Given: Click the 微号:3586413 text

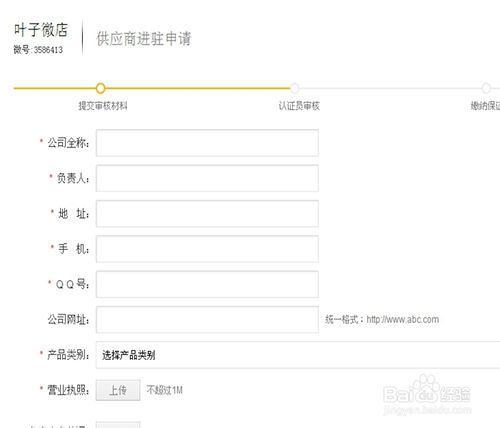Looking at the screenshot, I should pos(38,50).
